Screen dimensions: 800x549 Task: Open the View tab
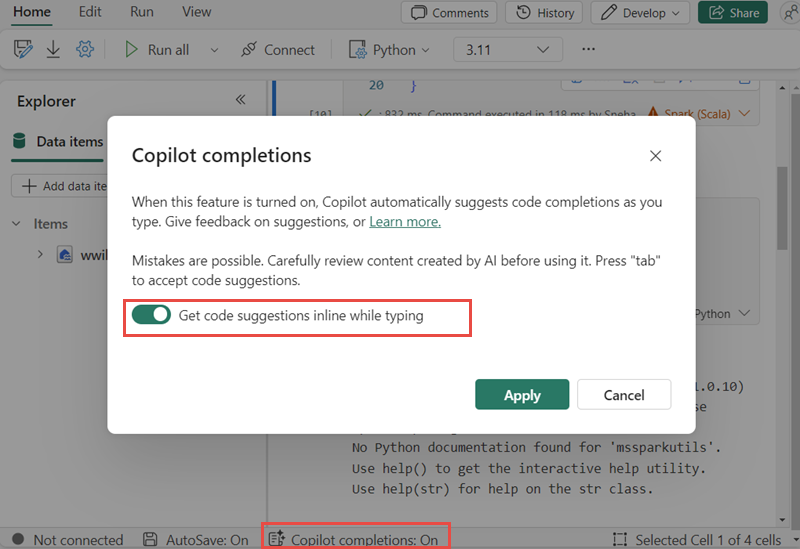(197, 12)
